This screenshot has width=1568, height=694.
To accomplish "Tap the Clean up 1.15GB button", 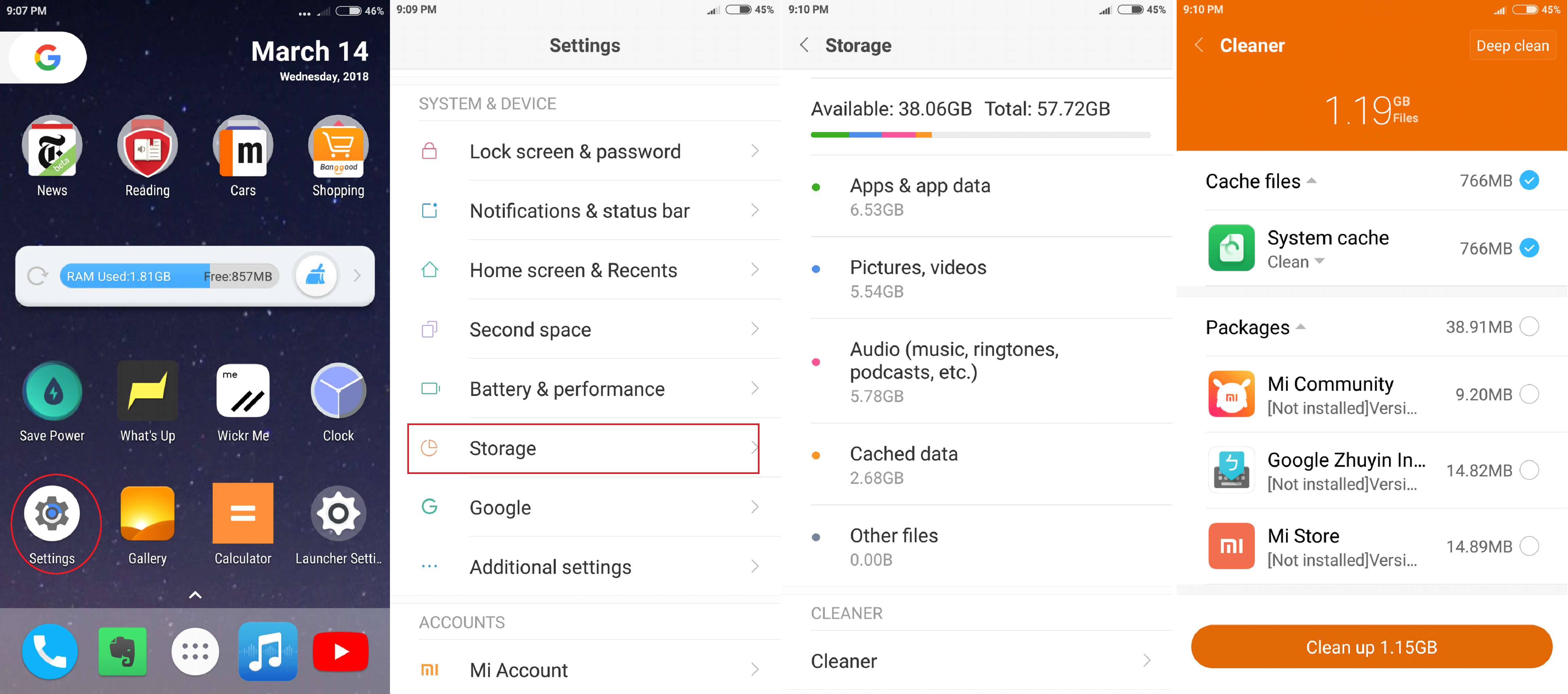I will point(1371,646).
